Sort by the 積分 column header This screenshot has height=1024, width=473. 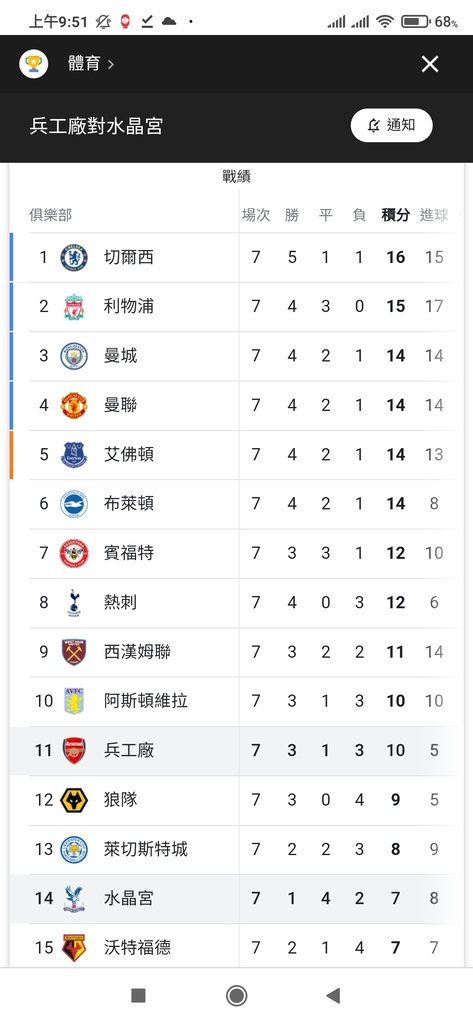[395, 215]
